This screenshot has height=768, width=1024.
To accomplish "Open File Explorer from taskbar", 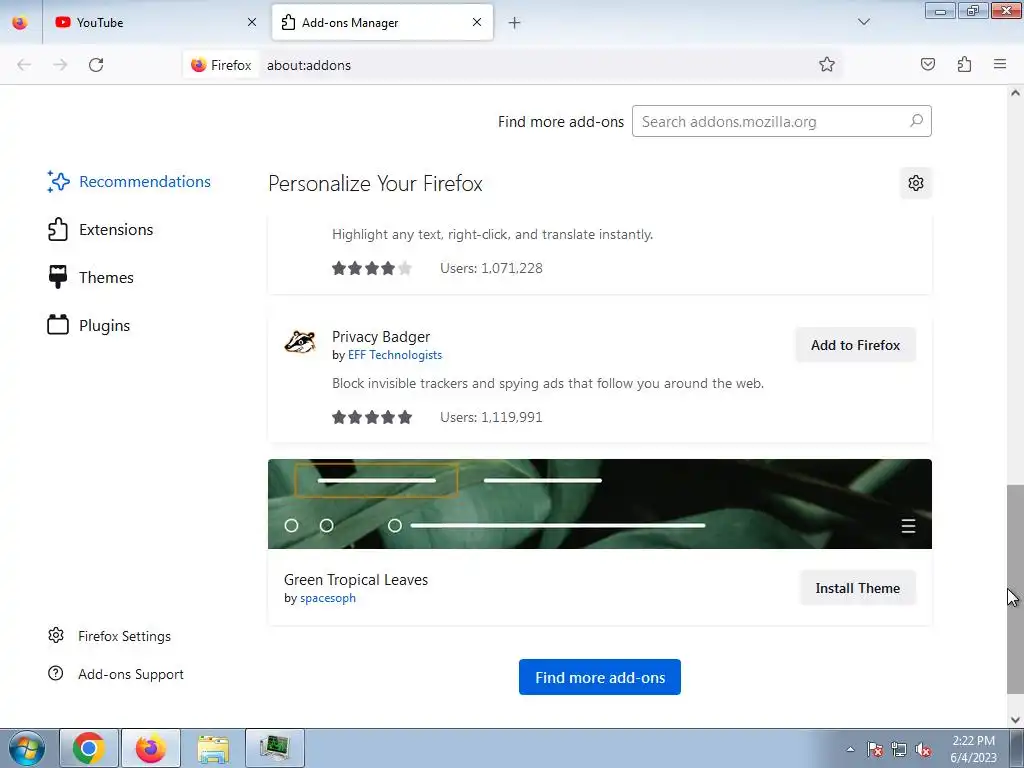I will pyautogui.click(x=213, y=748).
